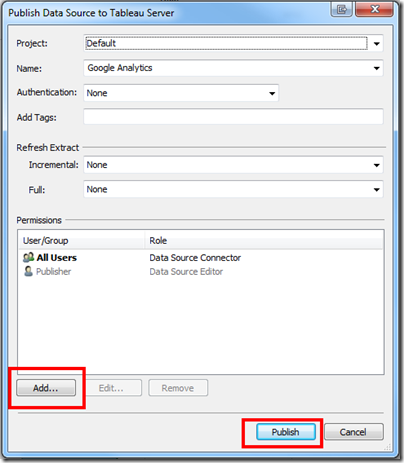Close the dialog with X button

click(x=374, y=9)
